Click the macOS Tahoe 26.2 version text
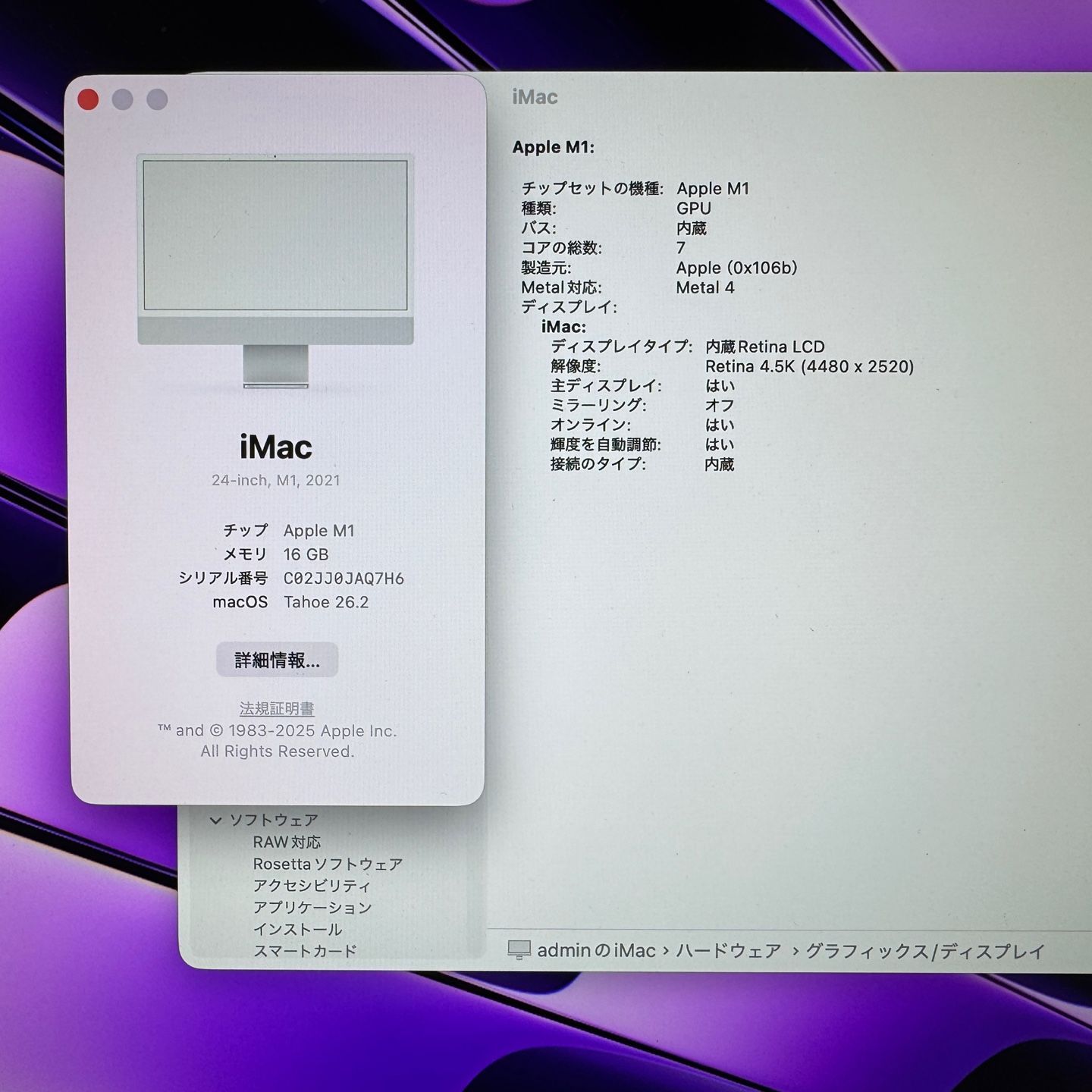The width and height of the screenshot is (1092, 1092). pyautogui.click(x=328, y=602)
